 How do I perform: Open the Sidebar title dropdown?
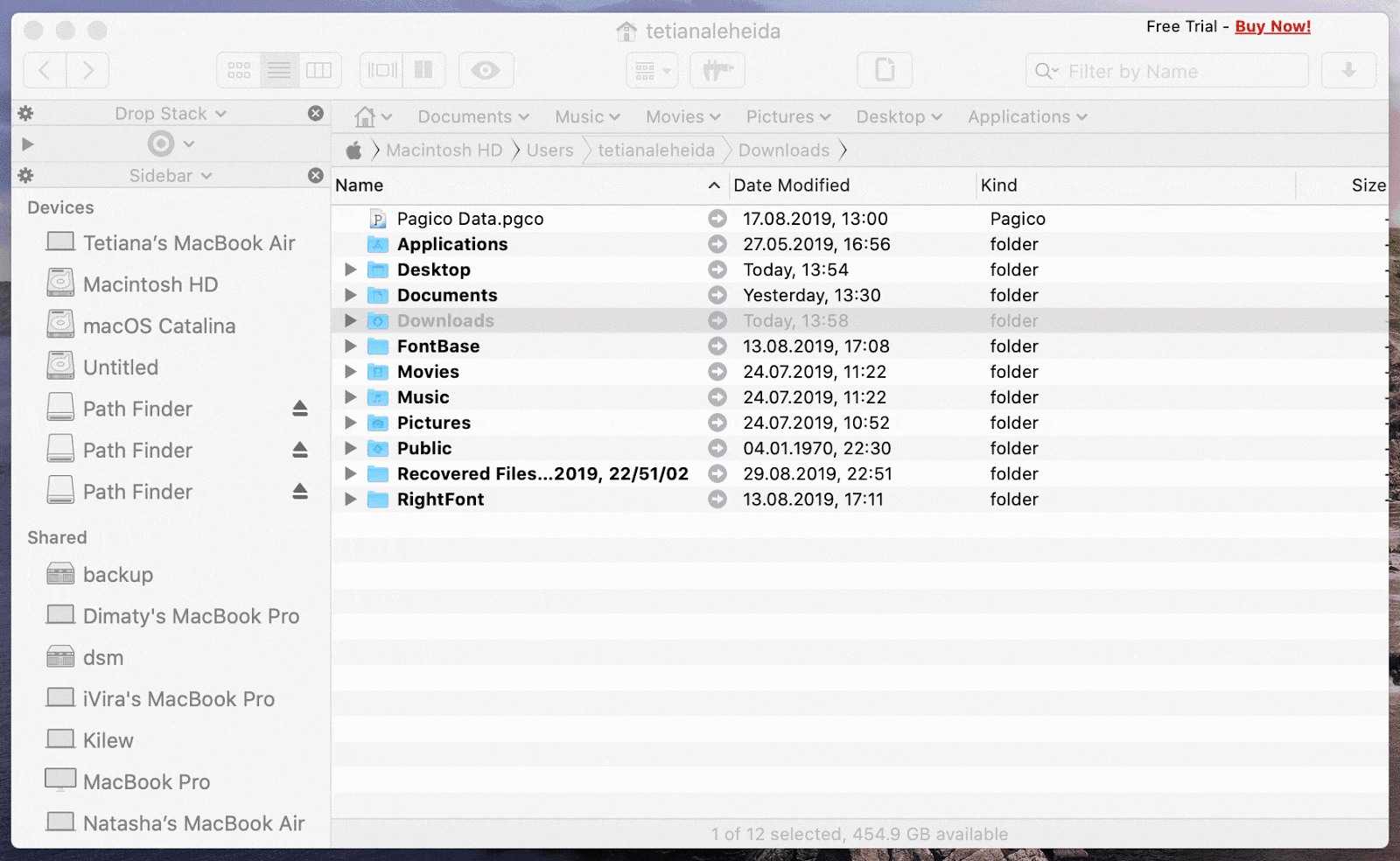[171, 176]
